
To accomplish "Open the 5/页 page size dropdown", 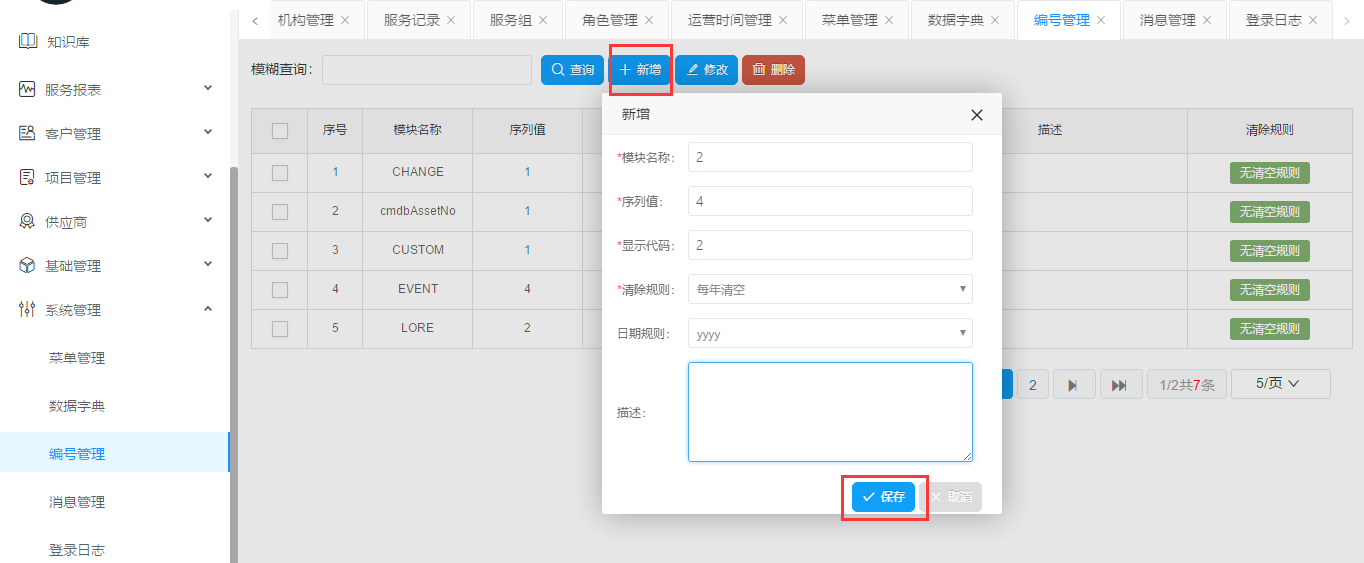I will pos(1280,384).
